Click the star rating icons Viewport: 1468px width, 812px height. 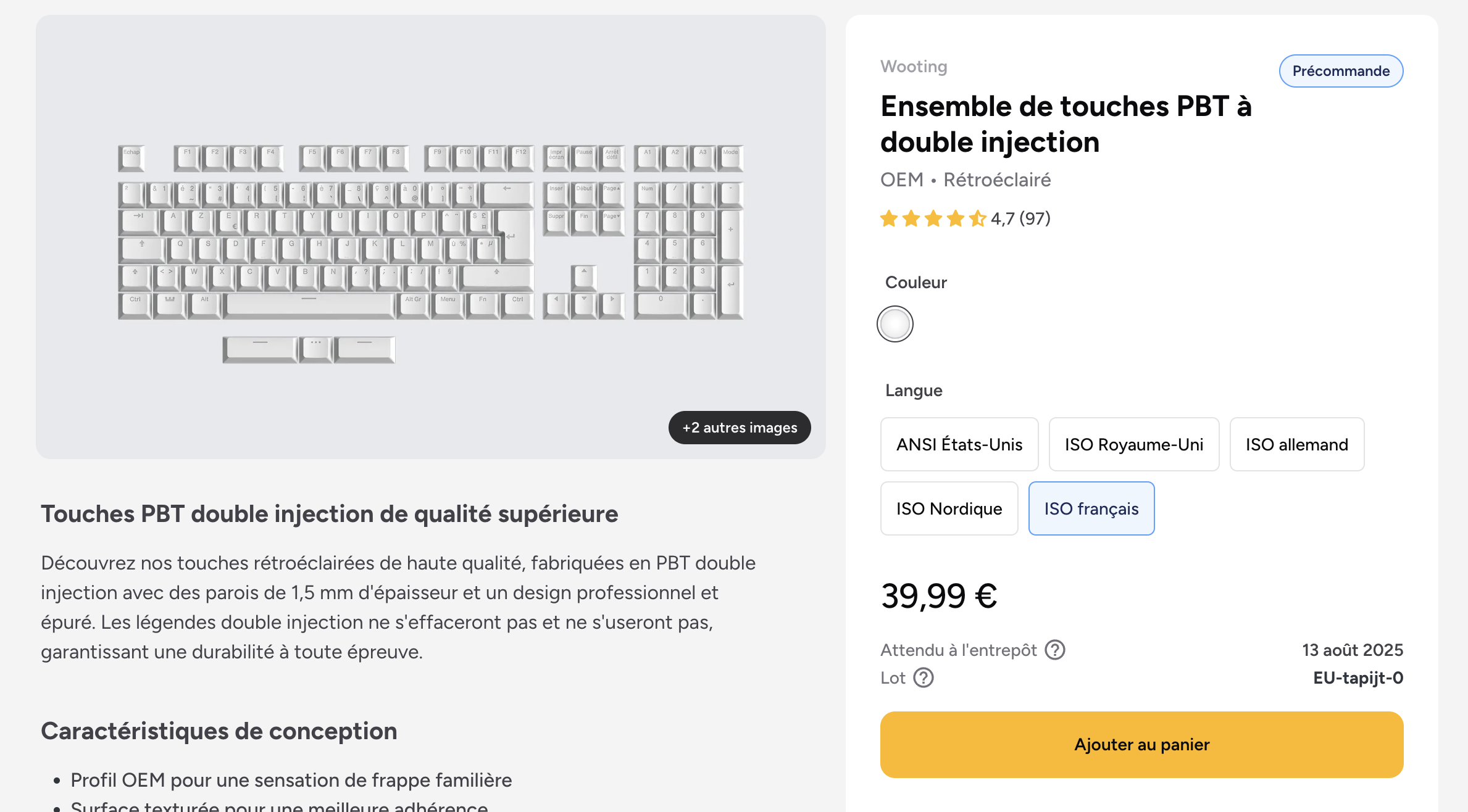click(x=933, y=218)
